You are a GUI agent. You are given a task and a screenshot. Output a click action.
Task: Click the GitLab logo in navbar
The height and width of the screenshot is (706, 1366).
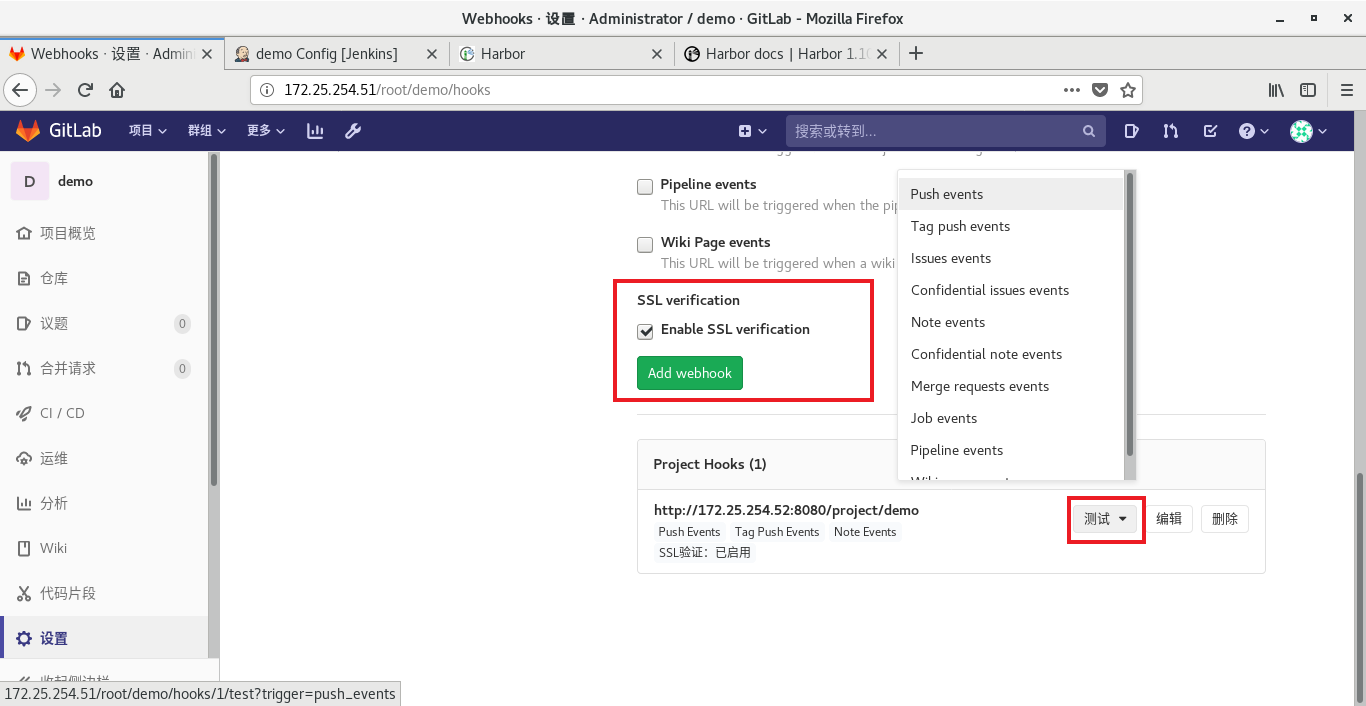pyautogui.click(x=57, y=131)
